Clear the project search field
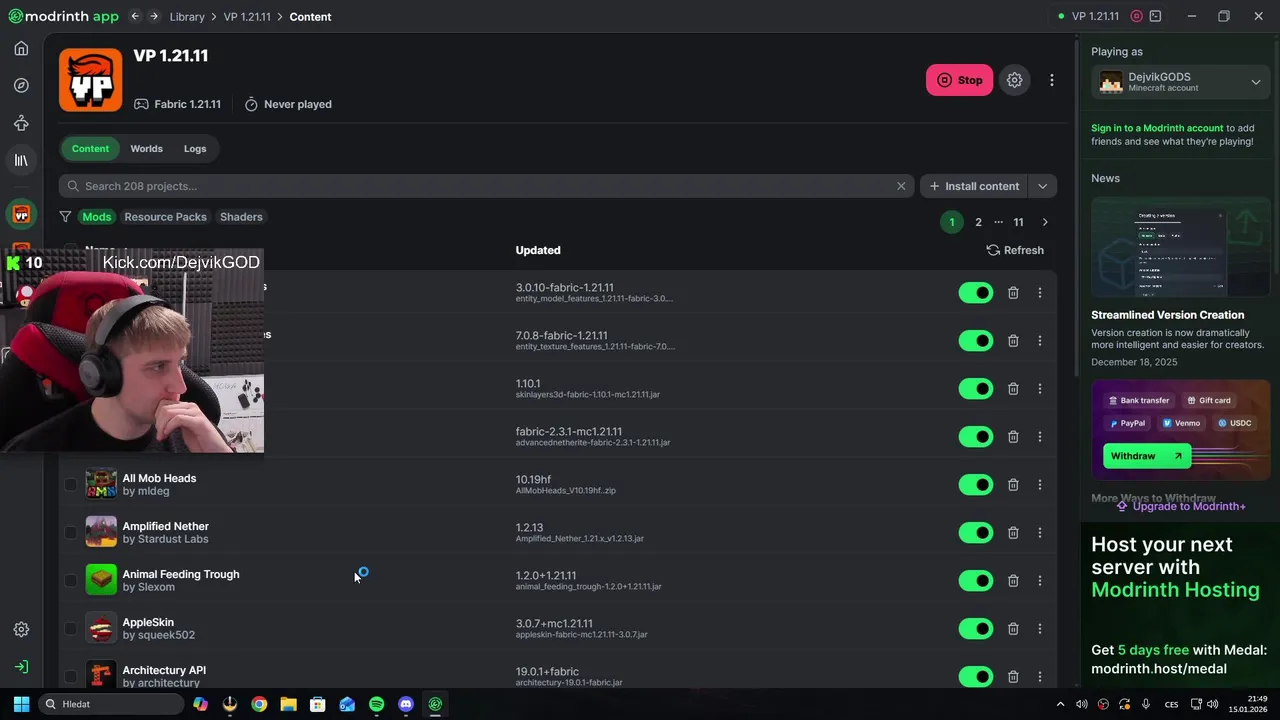 [x=901, y=186]
